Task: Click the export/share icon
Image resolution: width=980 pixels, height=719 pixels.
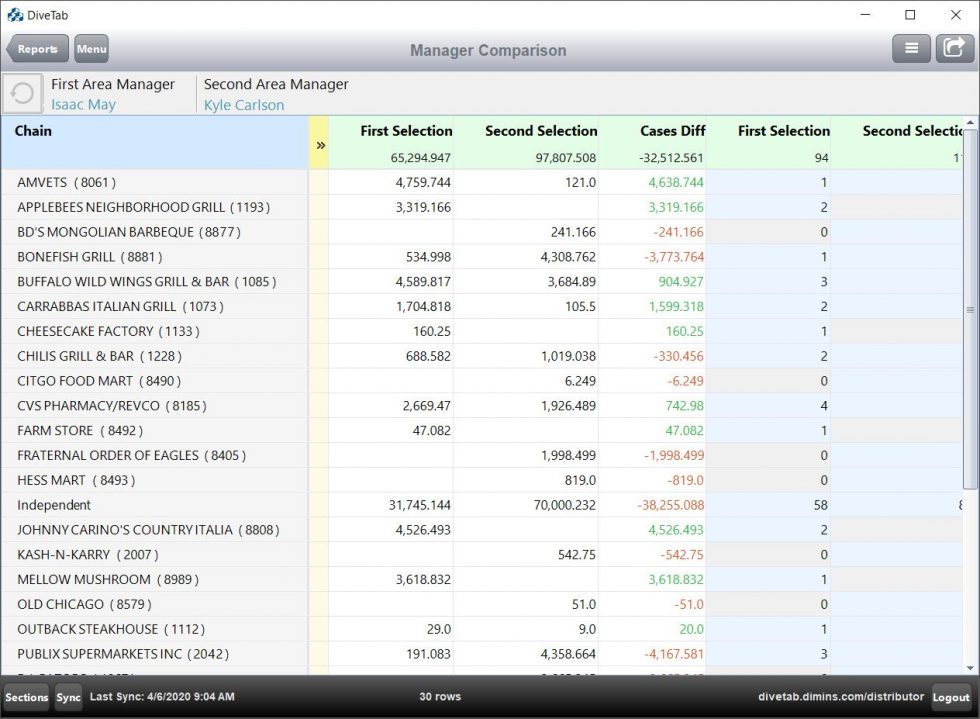Action: [x=953, y=47]
